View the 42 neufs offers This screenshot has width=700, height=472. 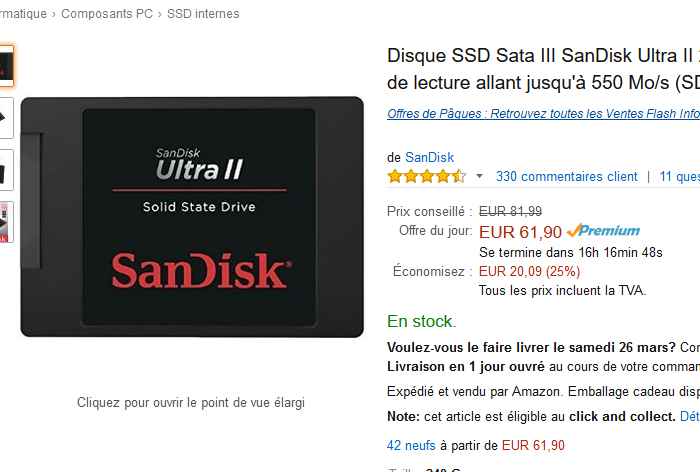click(411, 445)
